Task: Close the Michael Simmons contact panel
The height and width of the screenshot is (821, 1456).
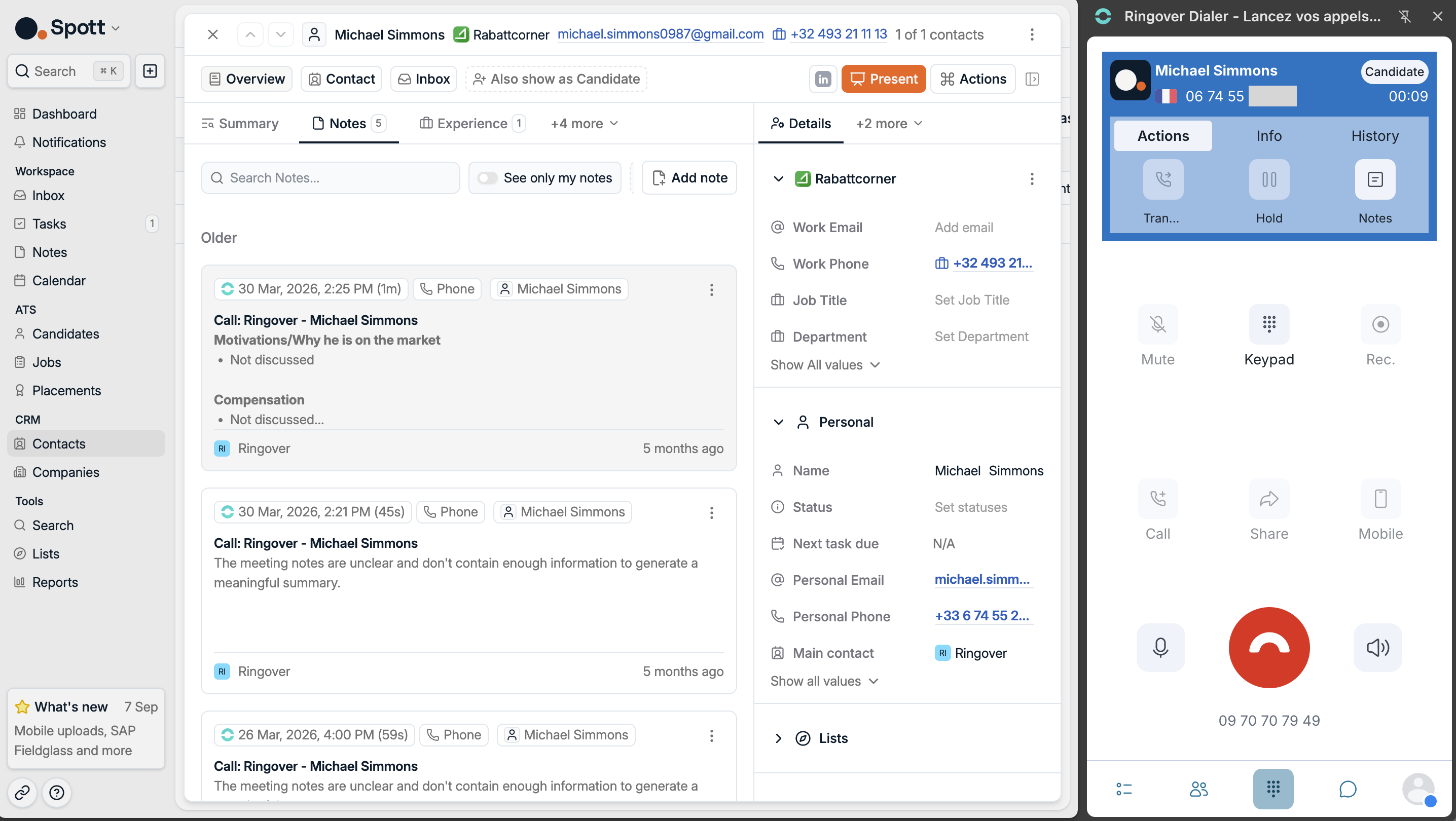Action: click(213, 34)
